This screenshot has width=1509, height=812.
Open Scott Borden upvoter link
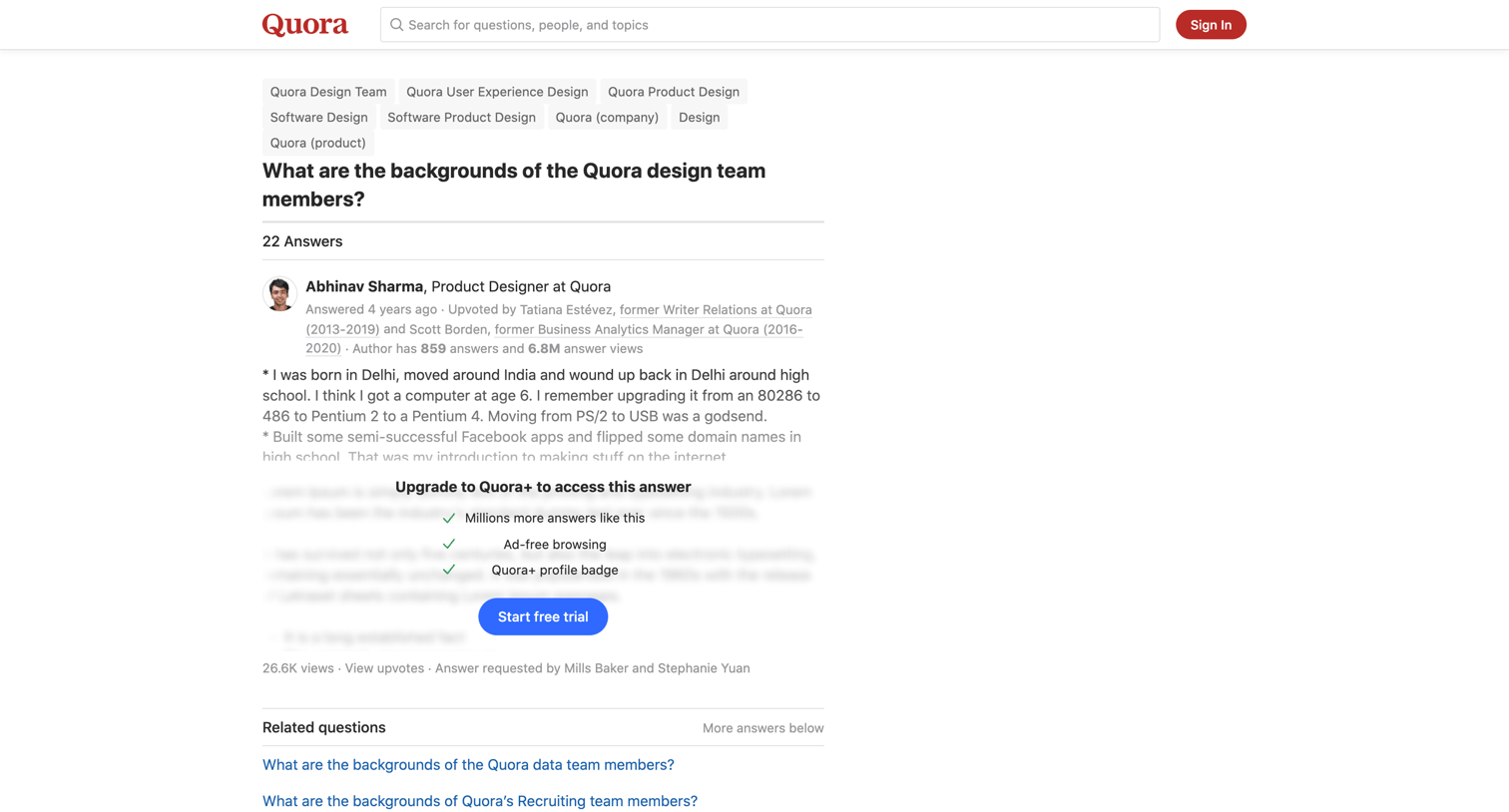point(448,329)
